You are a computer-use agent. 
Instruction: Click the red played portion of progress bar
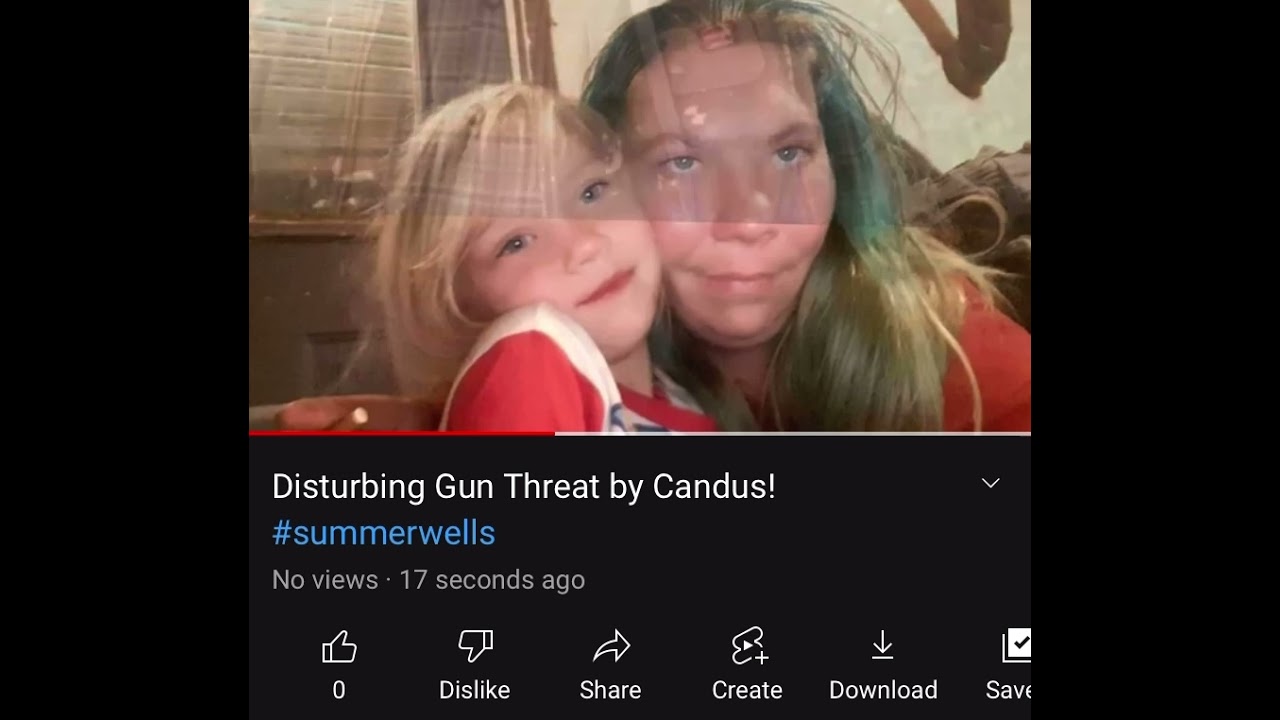click(402, 433)
